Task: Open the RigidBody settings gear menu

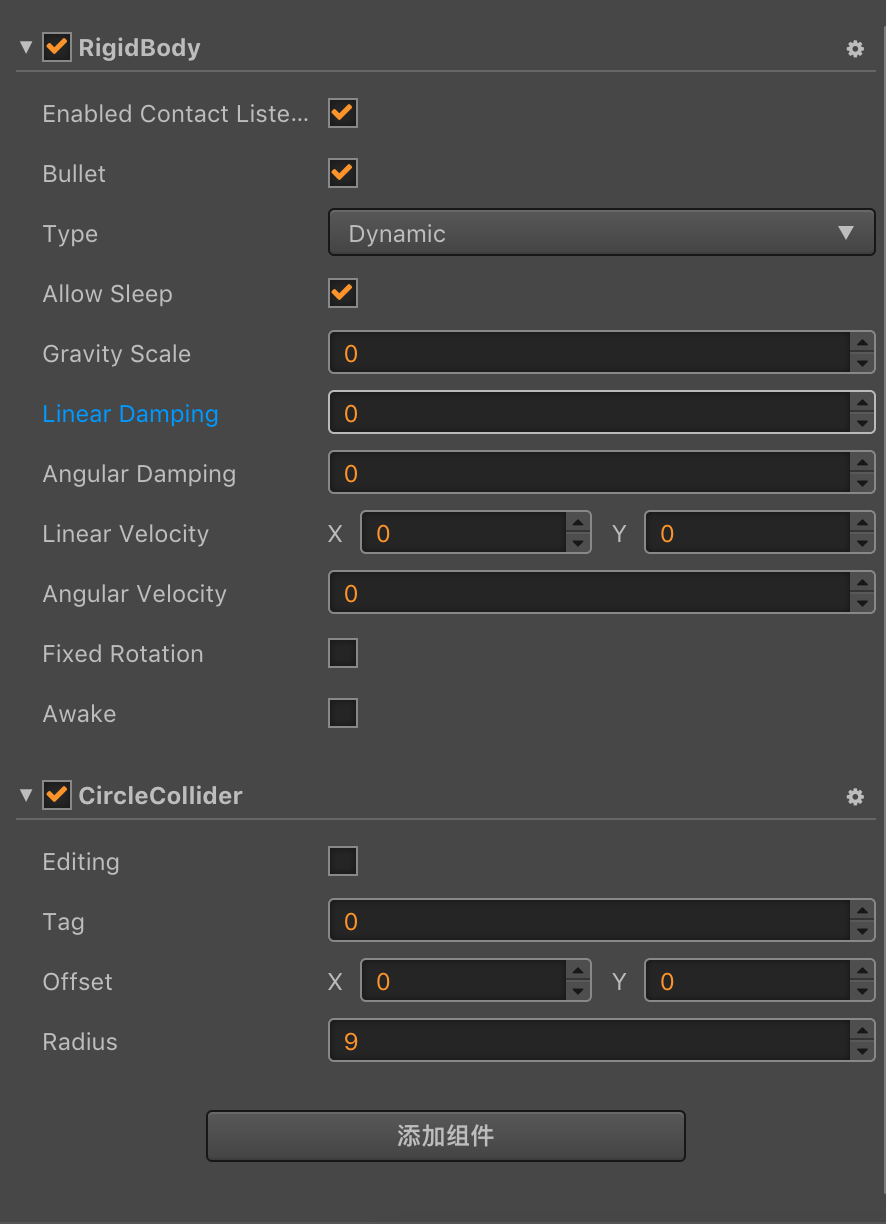Action: click(x=855, y=48)
